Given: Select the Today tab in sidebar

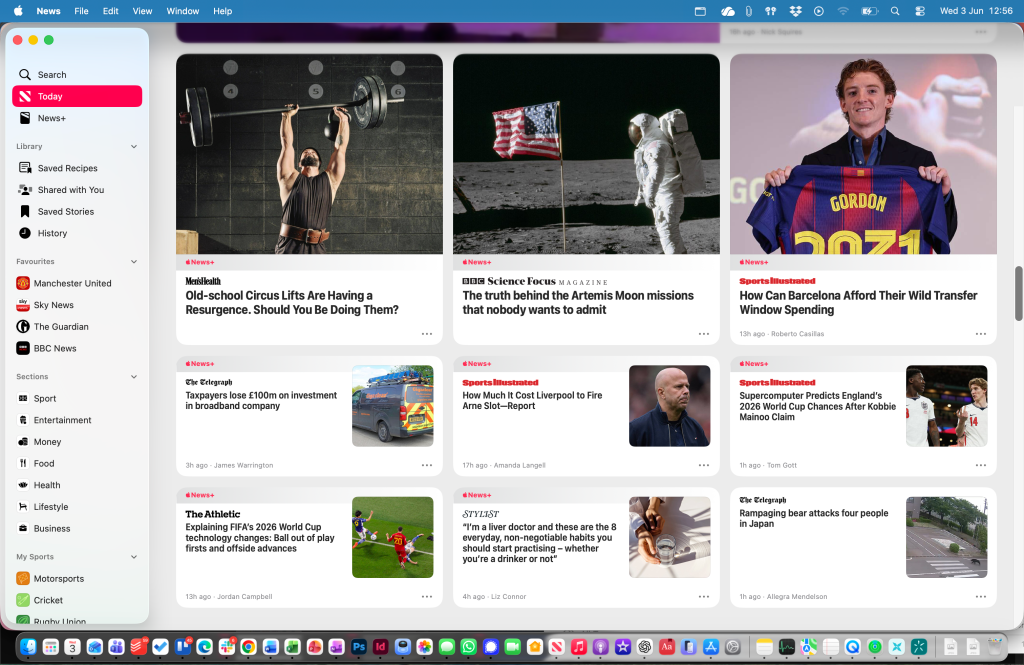Looking at the screenshot, I should pyautogui.click(x=77, y=96).
